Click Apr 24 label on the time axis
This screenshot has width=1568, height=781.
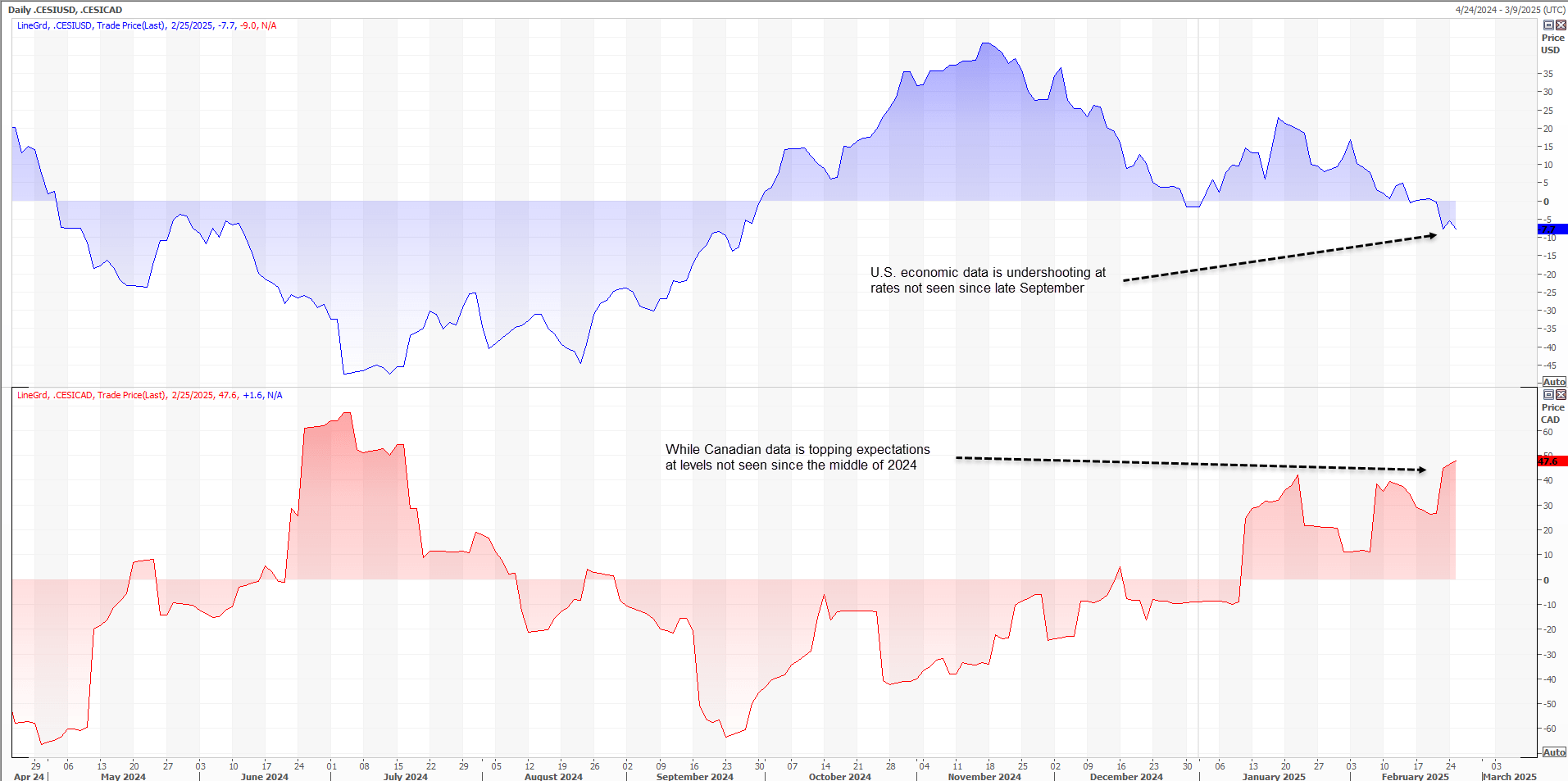click(x=29, y=776)
